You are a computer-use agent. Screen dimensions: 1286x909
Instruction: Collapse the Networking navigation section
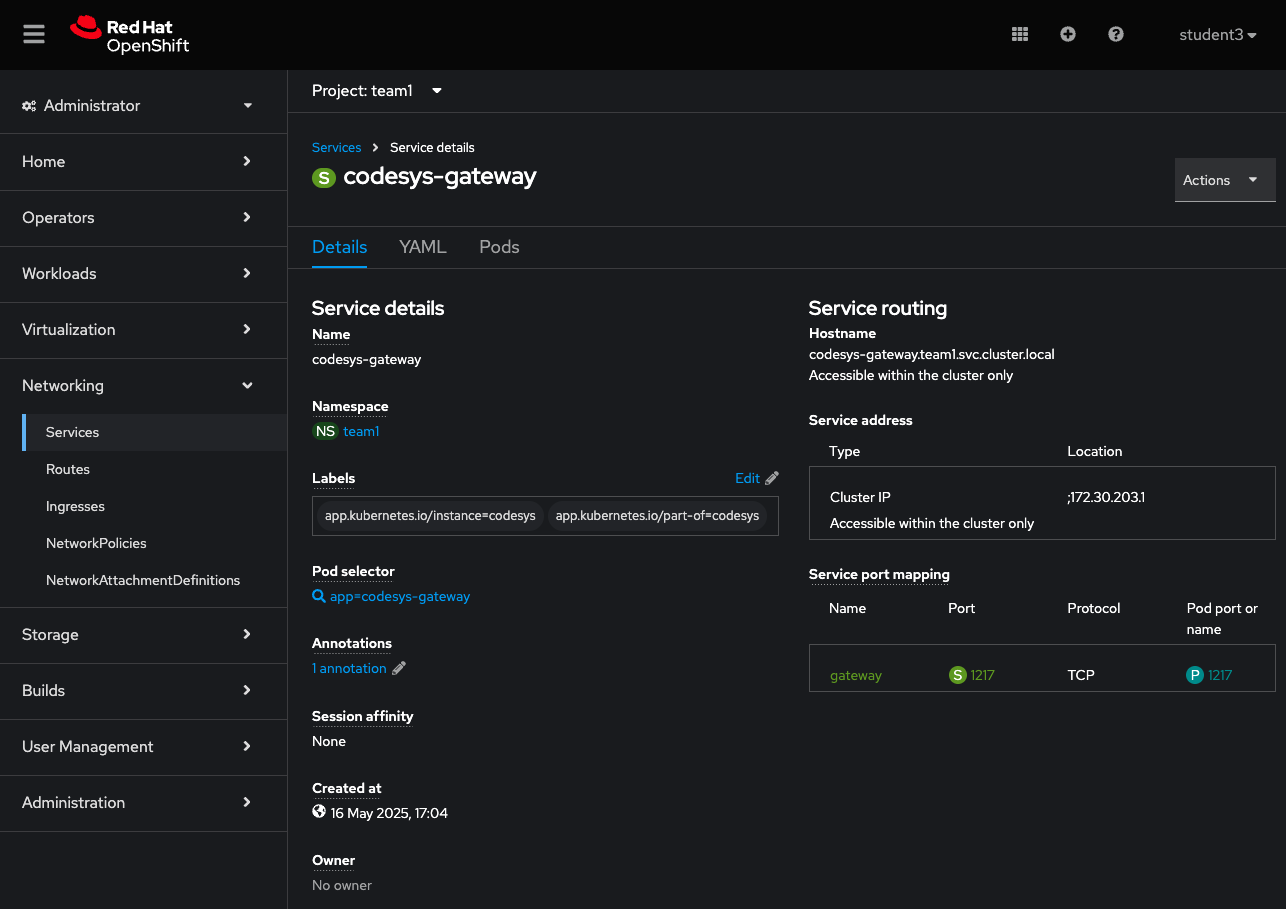(143, 385)
